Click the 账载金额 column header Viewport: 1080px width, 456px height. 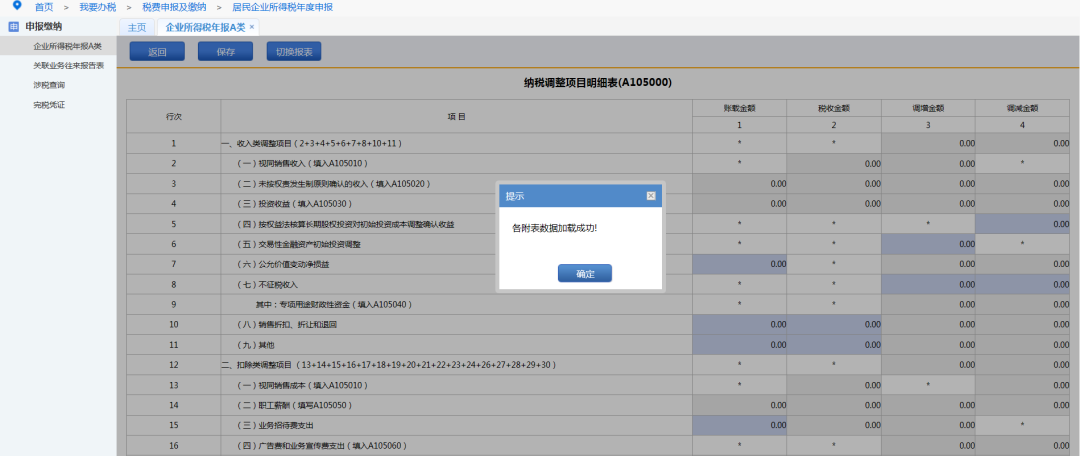(740, 108)
